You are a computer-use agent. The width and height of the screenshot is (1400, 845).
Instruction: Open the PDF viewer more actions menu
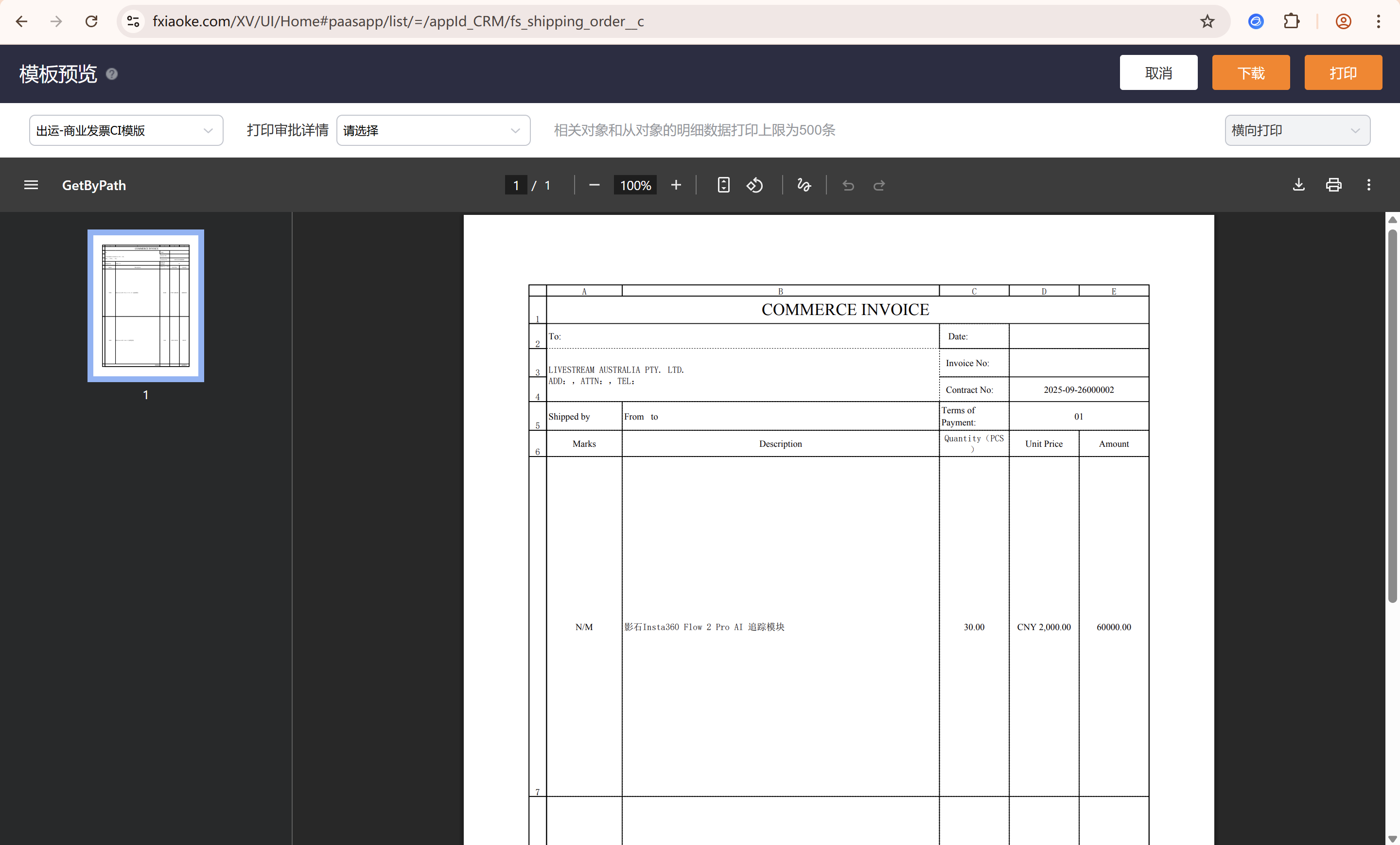[1368, 185]
